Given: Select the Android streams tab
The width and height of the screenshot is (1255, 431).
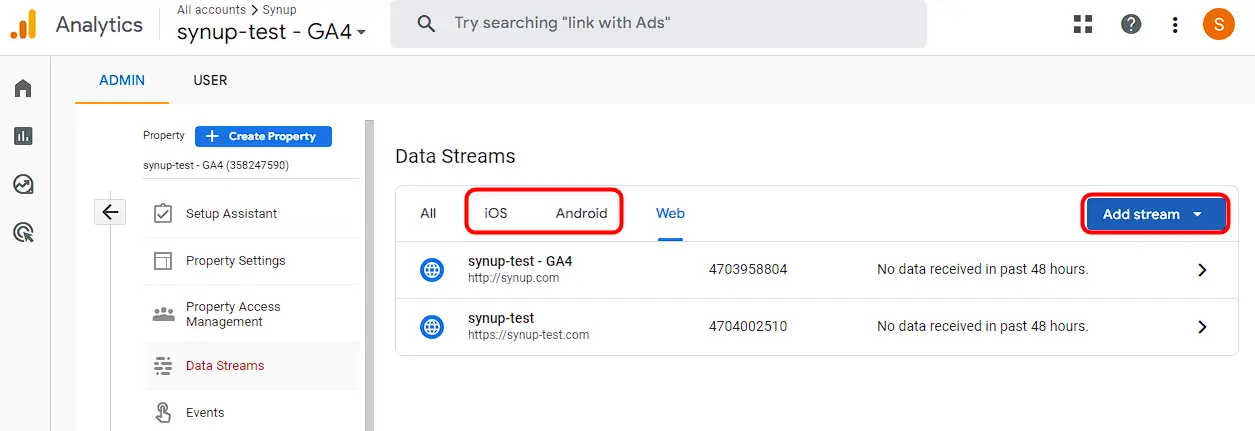Looking at the screenshot, I should (581, 213).
